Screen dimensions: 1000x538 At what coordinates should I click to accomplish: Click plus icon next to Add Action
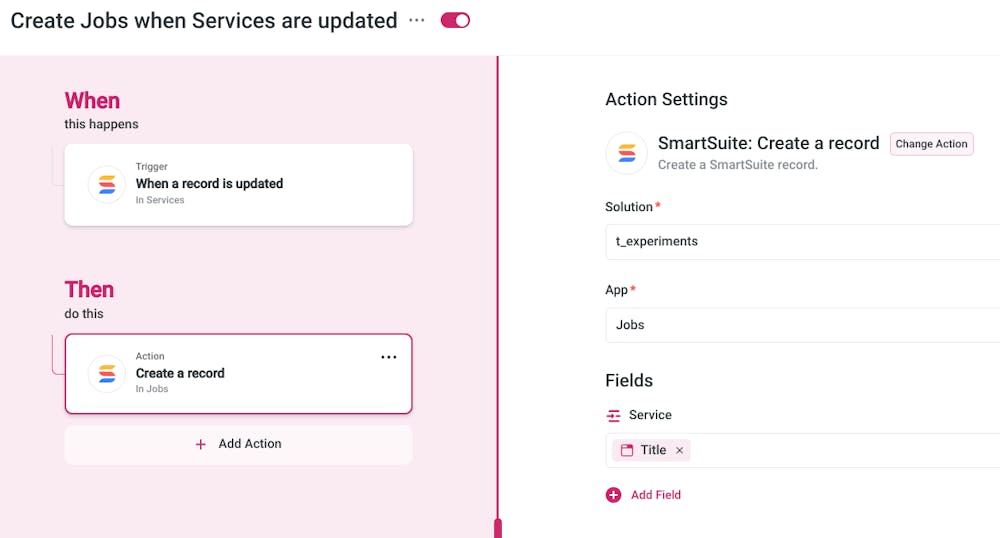(201, 444)
